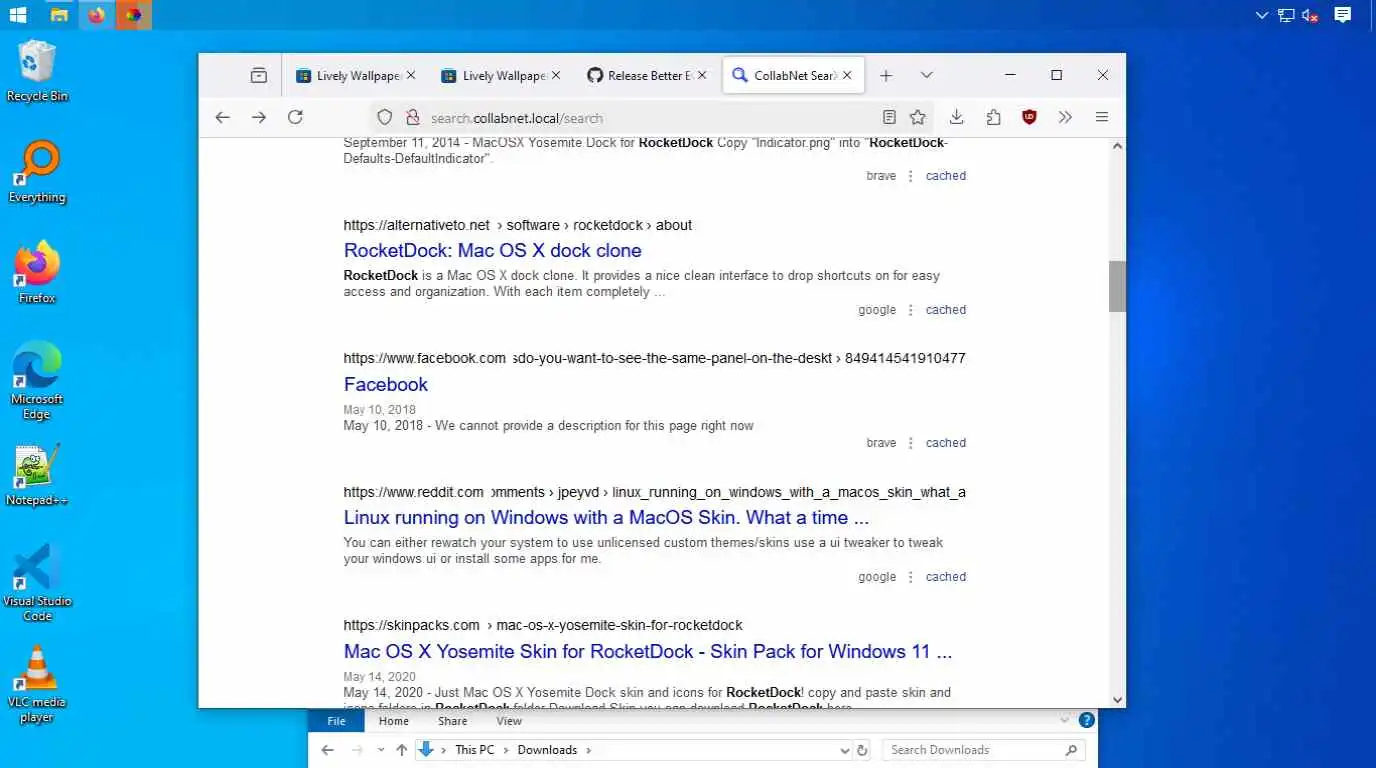Open the Facebook search result

point(386,384)
